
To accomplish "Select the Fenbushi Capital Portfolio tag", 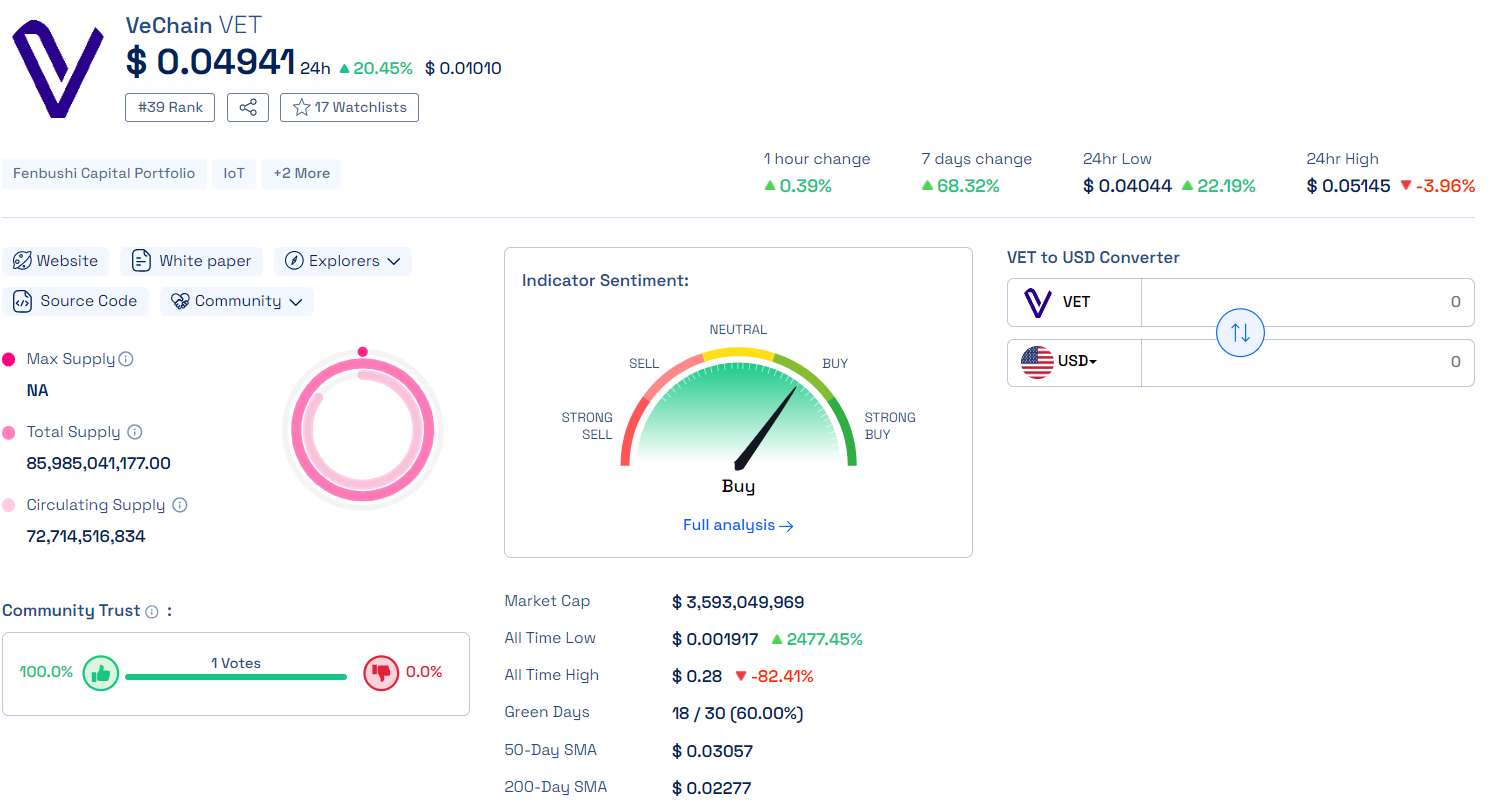I will (x=104, y=173).
